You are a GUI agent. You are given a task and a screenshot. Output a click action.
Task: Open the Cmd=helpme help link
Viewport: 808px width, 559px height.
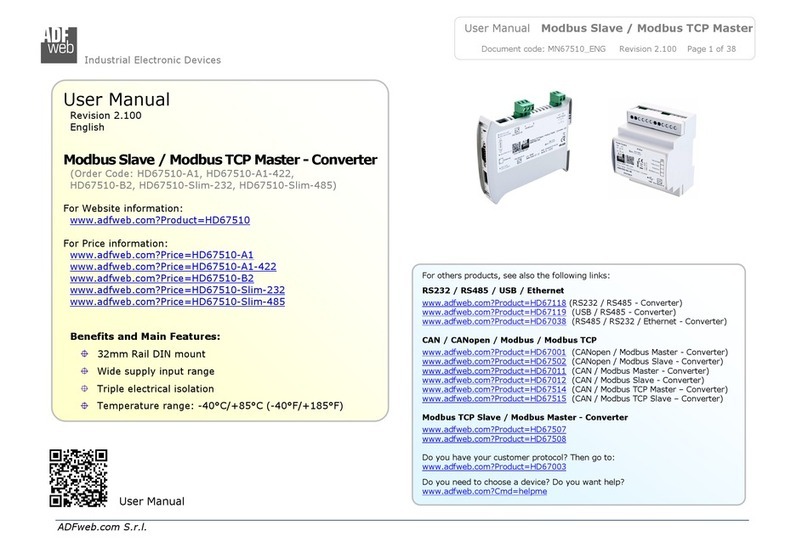(484, 492)
